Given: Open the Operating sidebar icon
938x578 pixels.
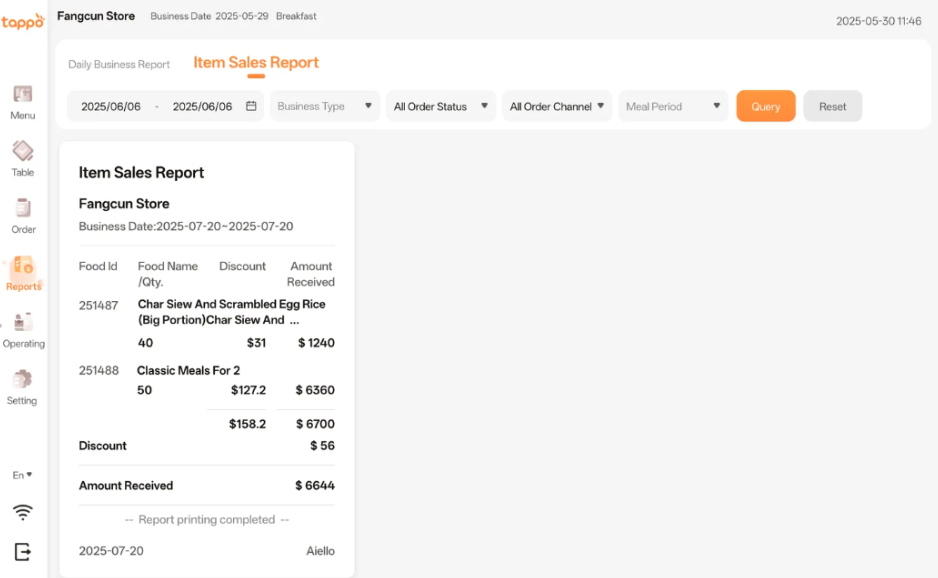Looking at the screenshot, I should click(23, 324).
